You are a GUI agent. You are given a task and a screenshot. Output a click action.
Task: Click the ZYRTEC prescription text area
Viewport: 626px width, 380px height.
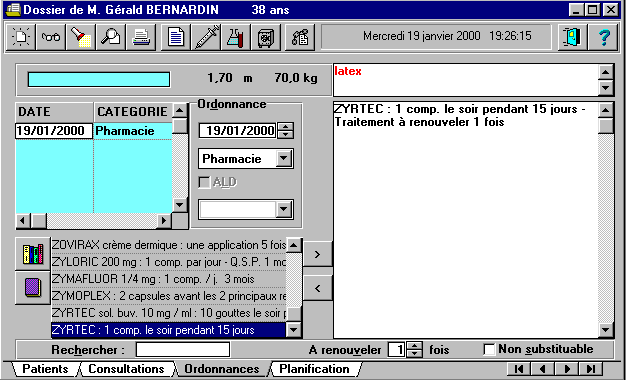tap(466, 220)
